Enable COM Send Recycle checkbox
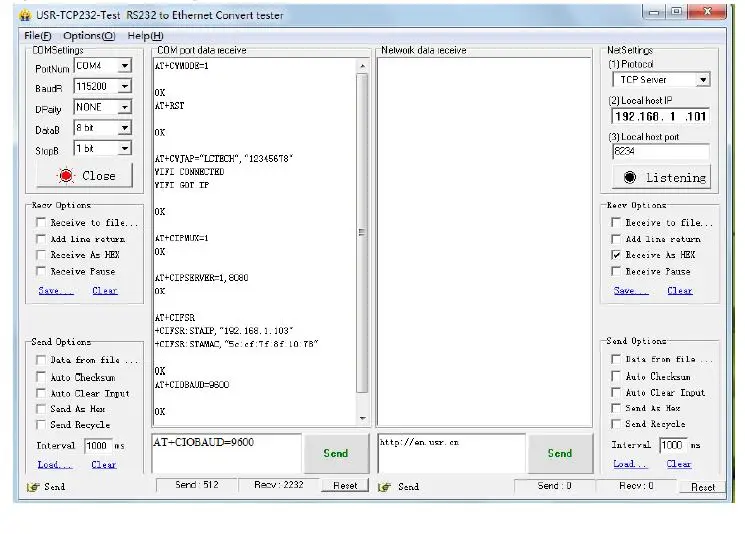The image size is (745, 534). [x=41, y=424]
